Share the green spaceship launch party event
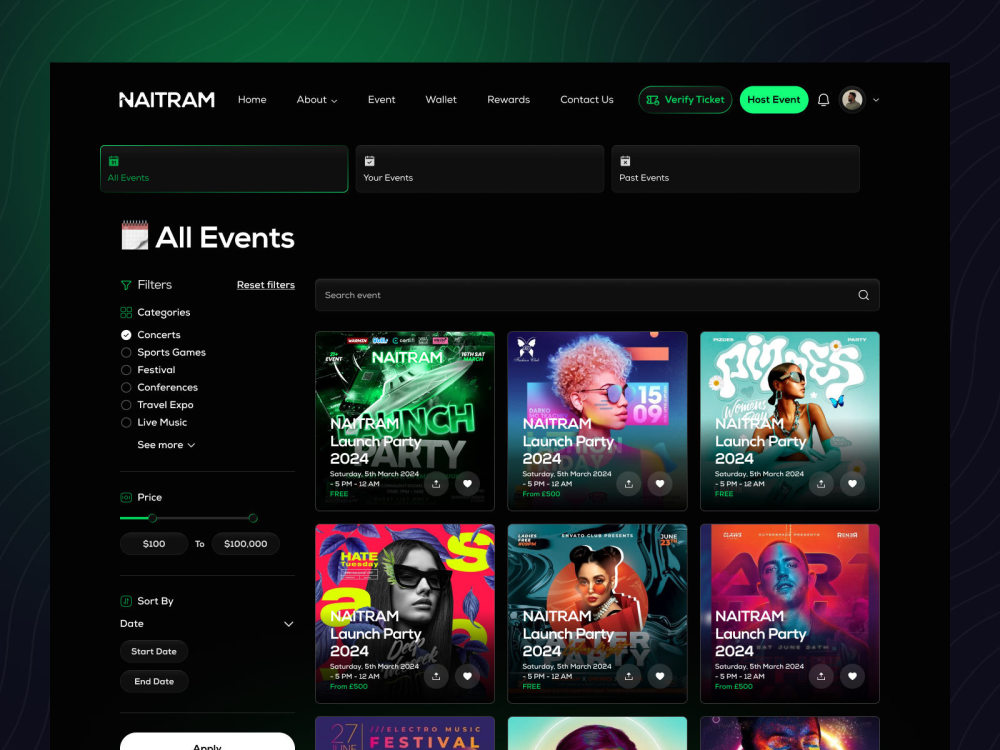 (436, 484)
